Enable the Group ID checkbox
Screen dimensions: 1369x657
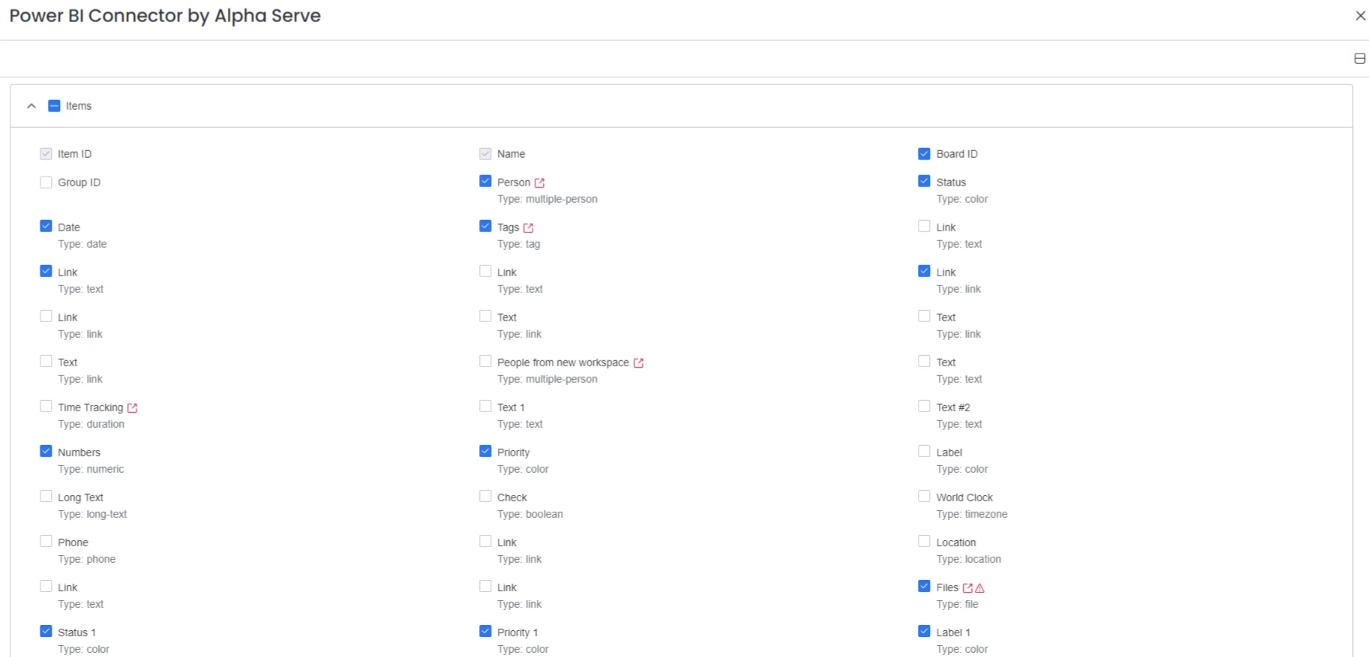pos(46,182)
